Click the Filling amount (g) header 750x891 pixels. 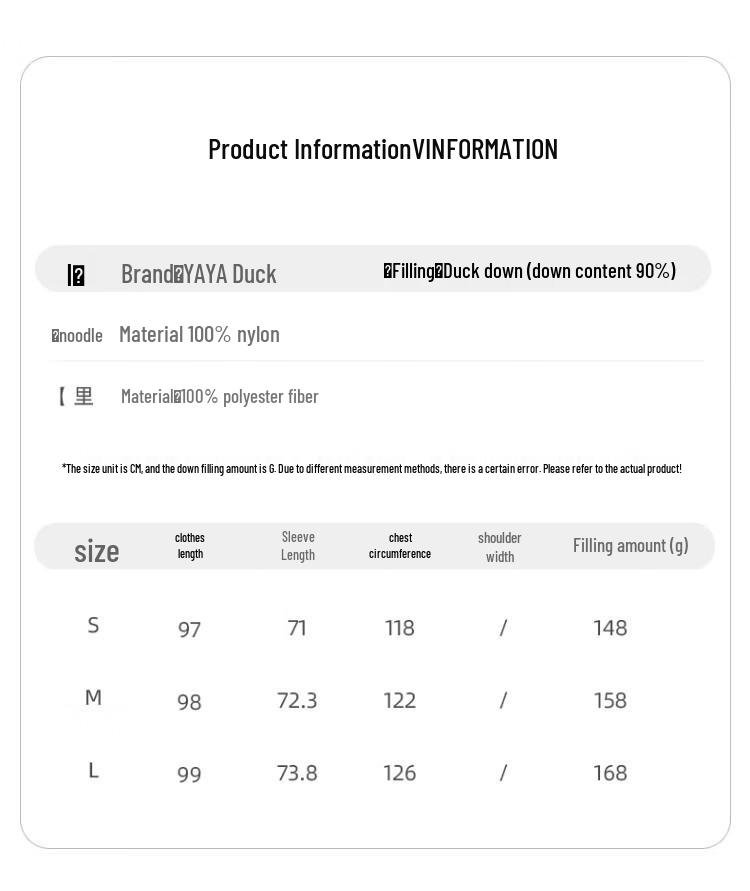(x=630, y=546)
